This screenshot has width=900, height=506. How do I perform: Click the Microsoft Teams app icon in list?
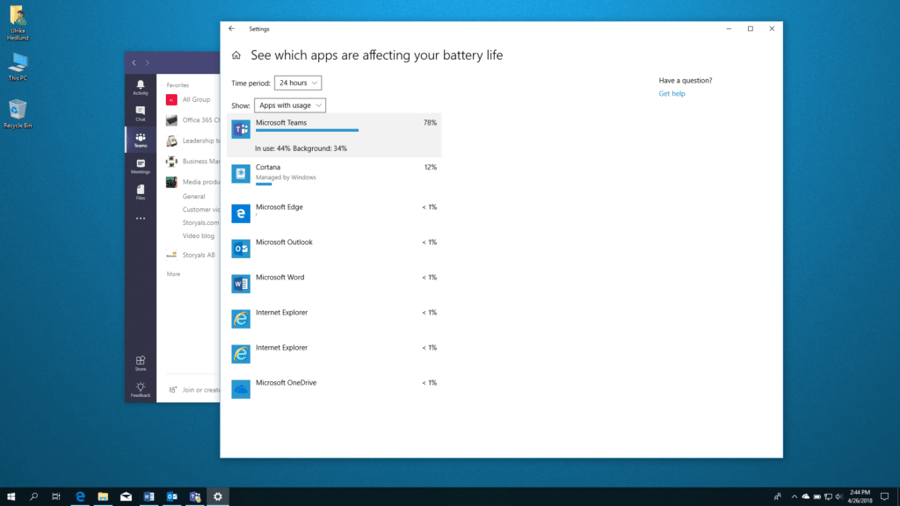click(x=240, y=129)
